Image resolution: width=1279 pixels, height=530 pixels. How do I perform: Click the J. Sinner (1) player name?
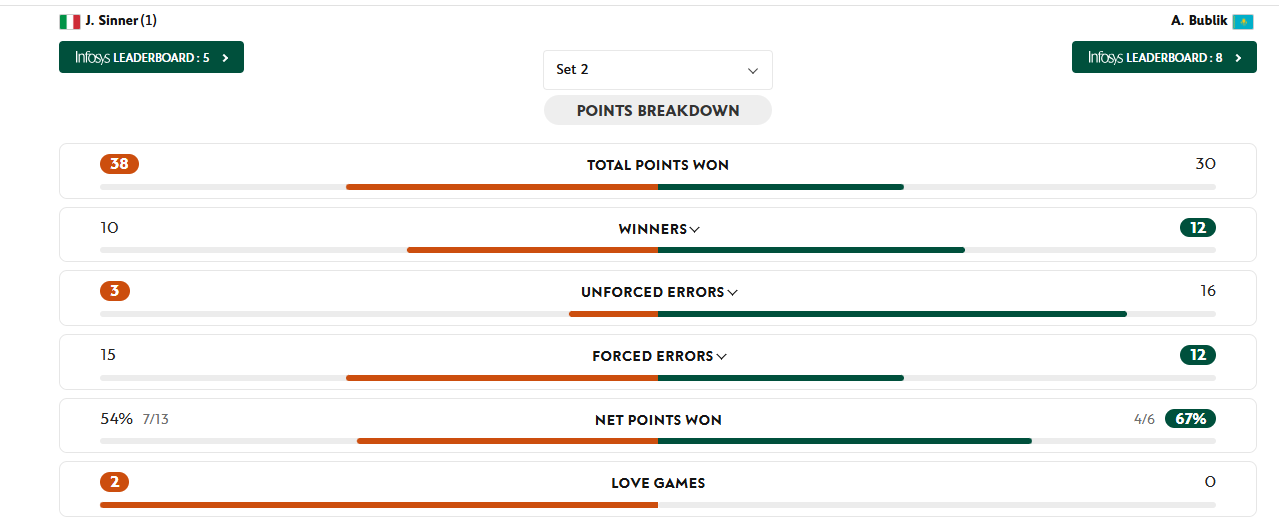pos(121,21)
